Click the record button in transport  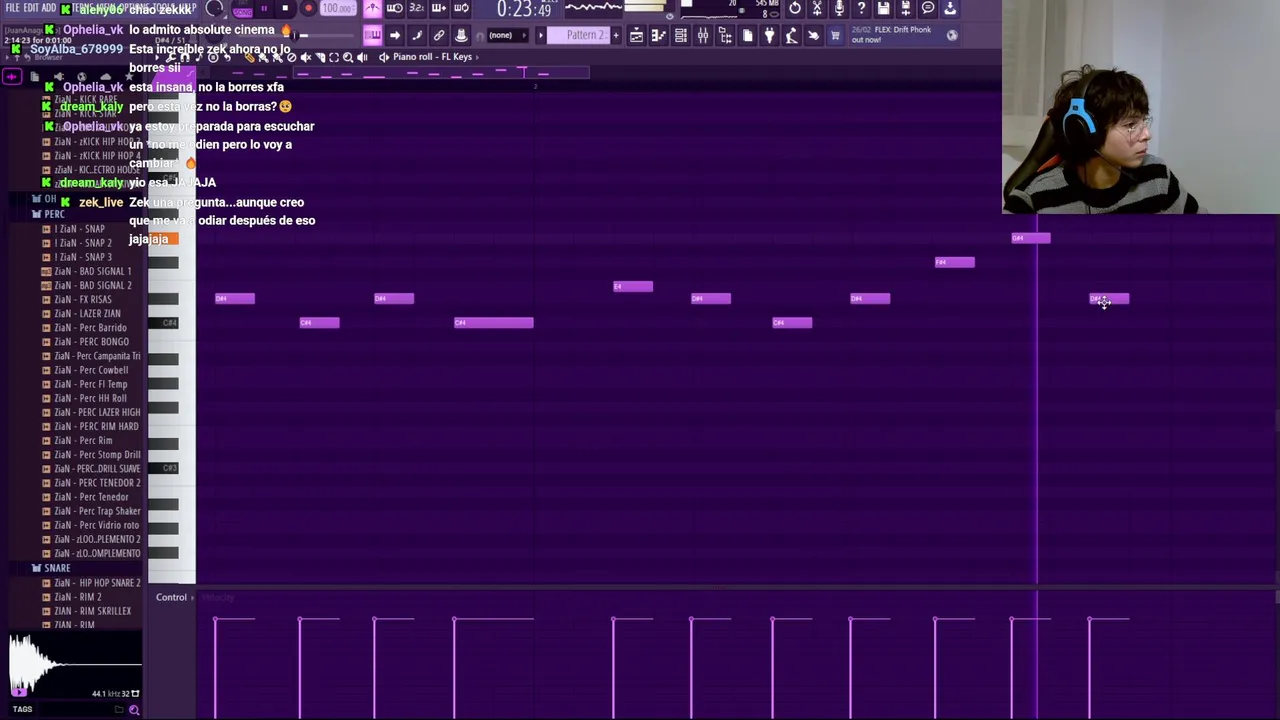point(307,9)
